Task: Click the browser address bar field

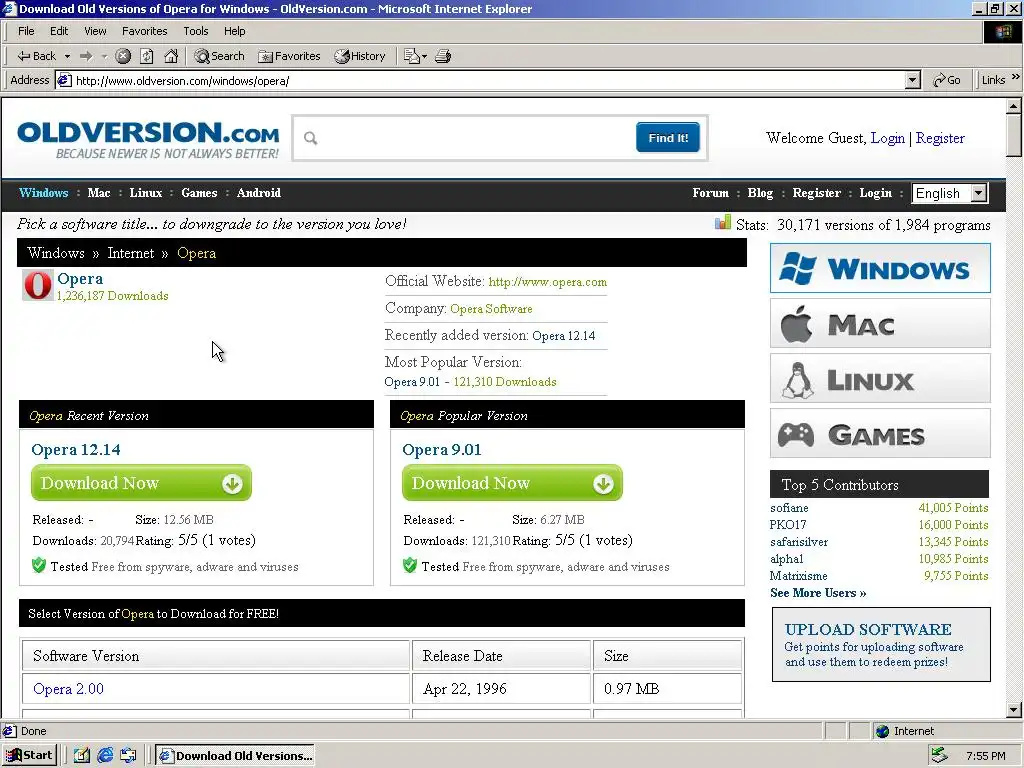Action: coord(490,80)
